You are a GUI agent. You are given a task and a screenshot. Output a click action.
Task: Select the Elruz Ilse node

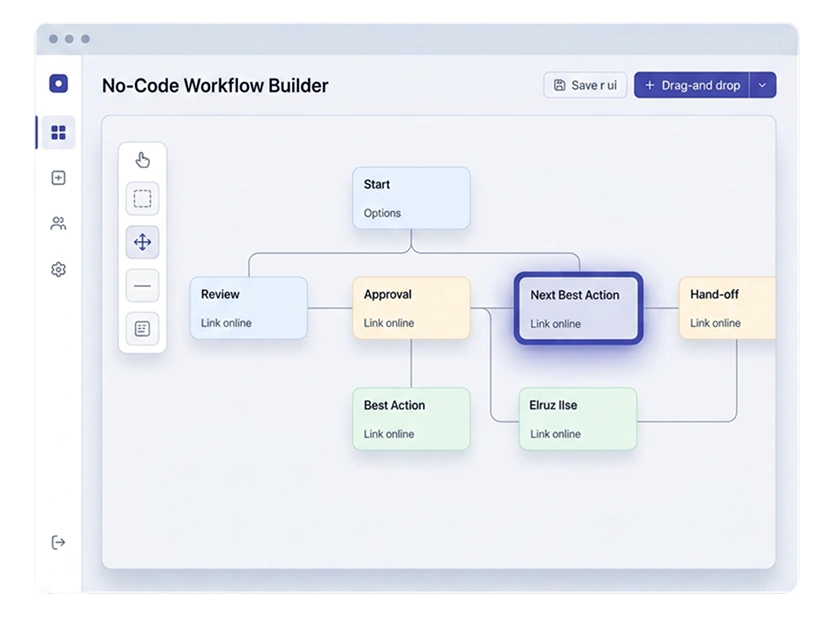click(578, 419)
